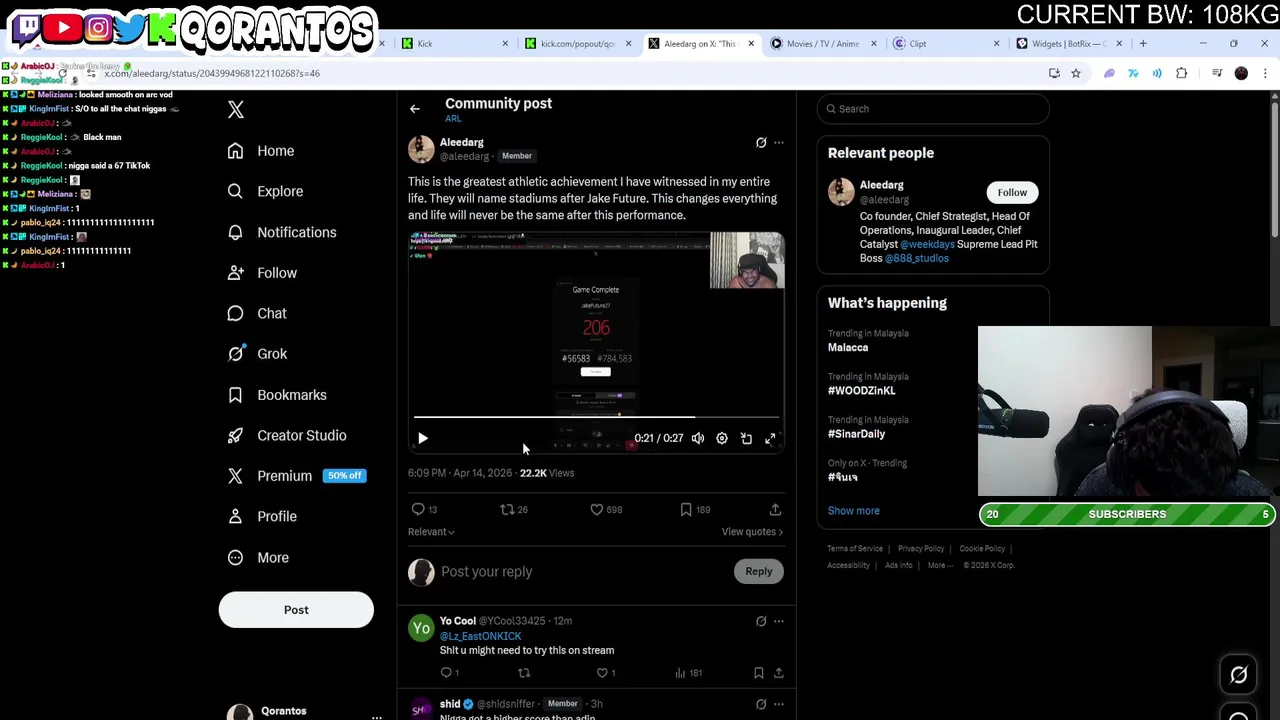Play the video in the post
This screenshot has height=720, width=1280.
(x=422, y=438)
